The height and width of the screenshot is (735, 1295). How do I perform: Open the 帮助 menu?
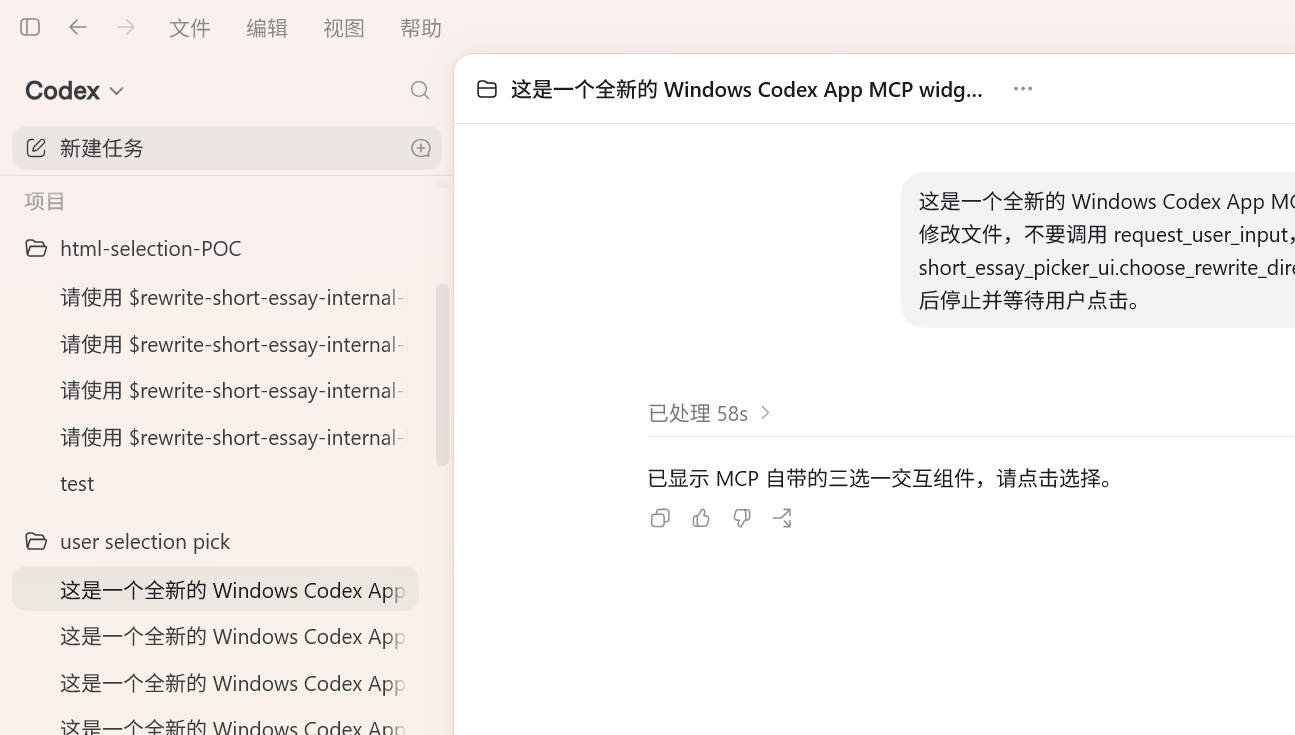[421, 28]
